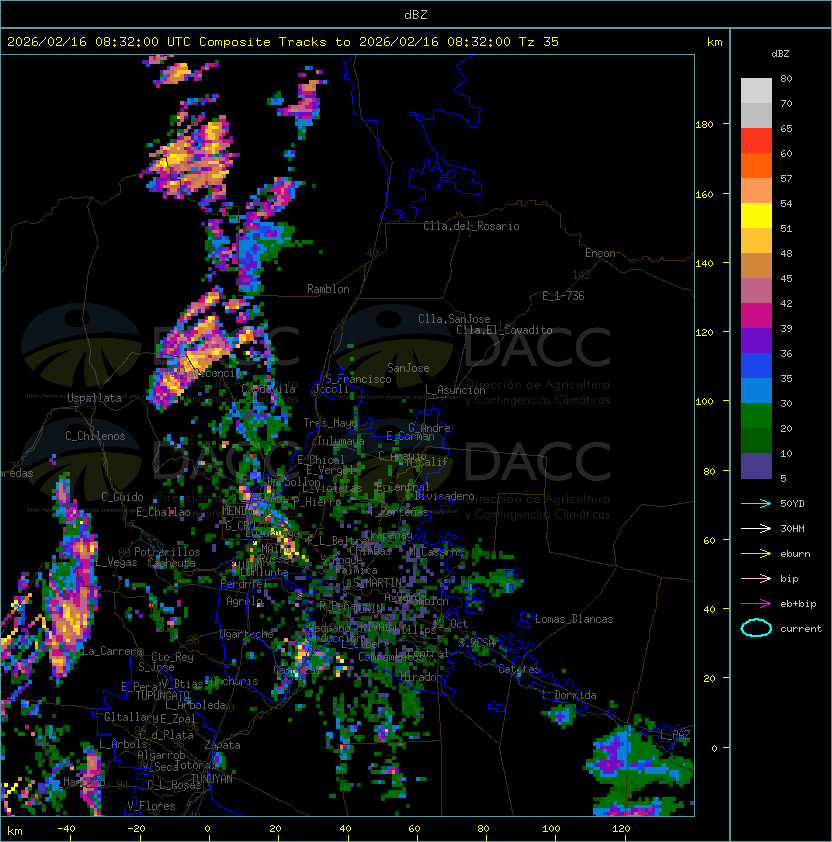Pick the slate purple bottom swatch of dBZ scale
Viewport: 832px width, 842px height.
756,466
